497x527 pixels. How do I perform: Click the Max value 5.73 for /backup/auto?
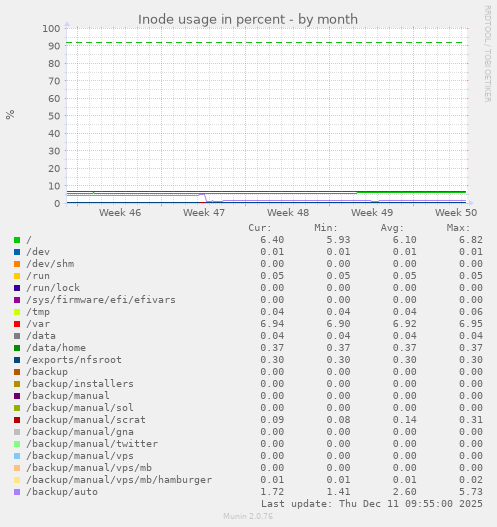[x=471, y=492]
